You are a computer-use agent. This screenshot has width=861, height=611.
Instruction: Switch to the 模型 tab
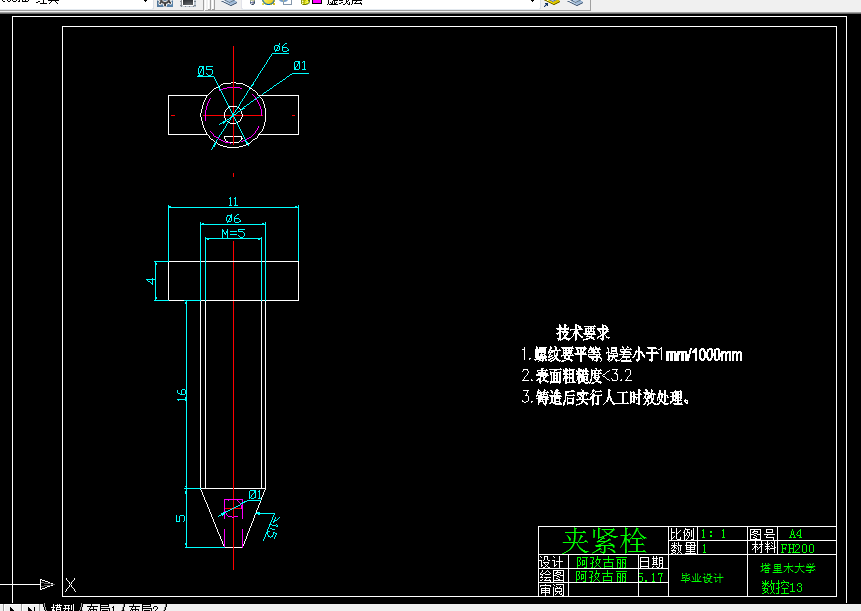(62, 608)
